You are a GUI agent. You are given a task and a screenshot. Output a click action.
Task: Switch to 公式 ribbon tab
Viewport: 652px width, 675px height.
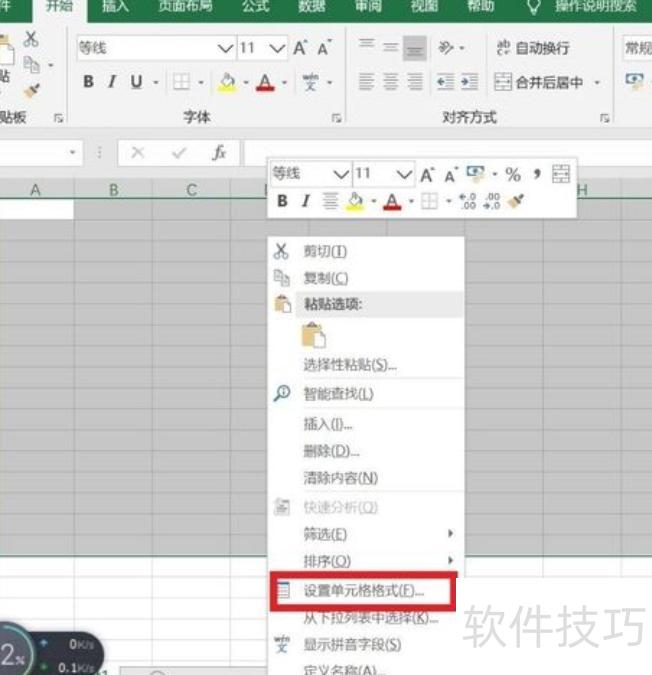coord(256,6)
